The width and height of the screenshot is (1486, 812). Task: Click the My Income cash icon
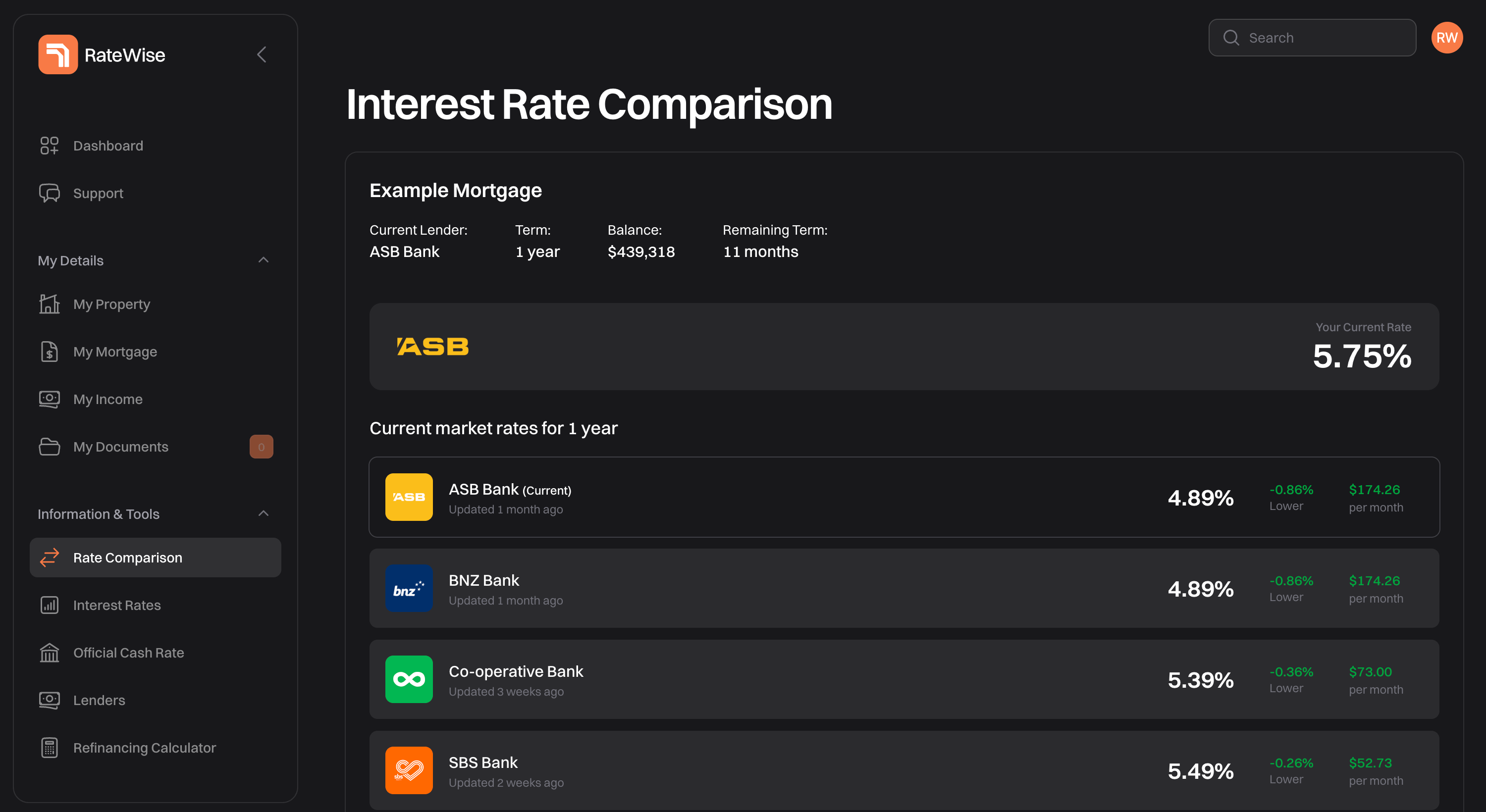pyautogui.click(x=49, y=399)
